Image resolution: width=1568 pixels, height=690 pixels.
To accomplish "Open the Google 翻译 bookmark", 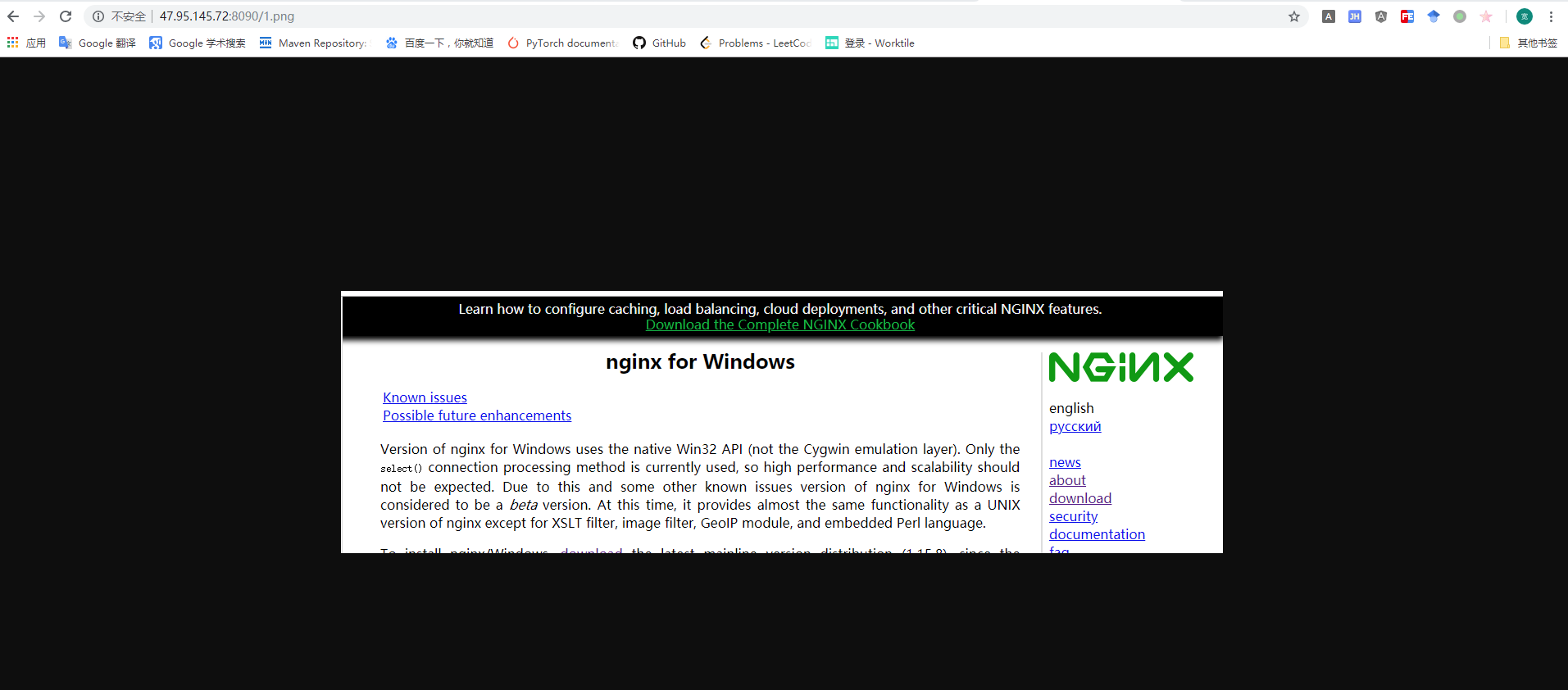I will tap(98, 43).
